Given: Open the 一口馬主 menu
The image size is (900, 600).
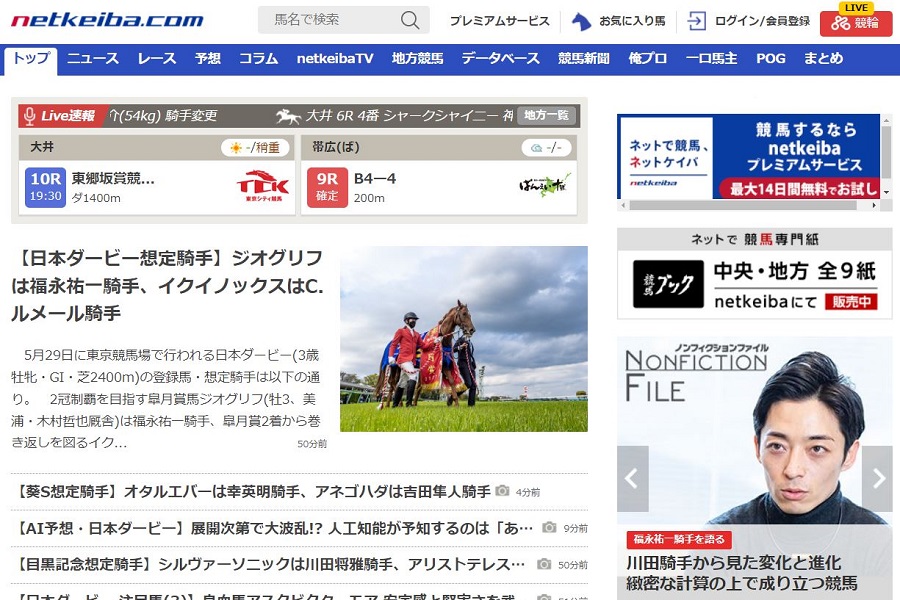Looking at the screenshot, I should (x=712, y=59).
